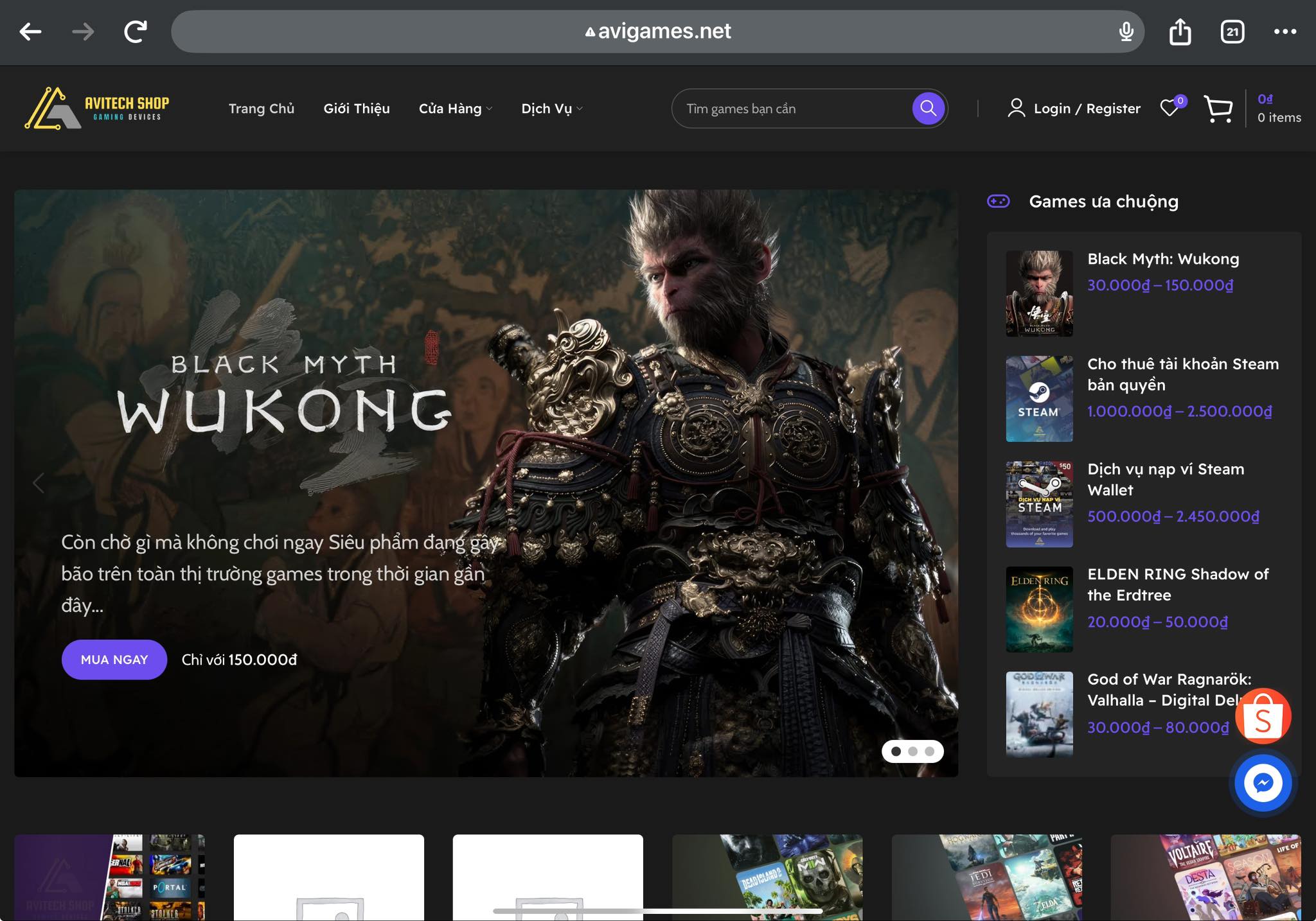The image size is (1316, 921).
Task: Select the first carousel dot
Action: pos(896,751)
